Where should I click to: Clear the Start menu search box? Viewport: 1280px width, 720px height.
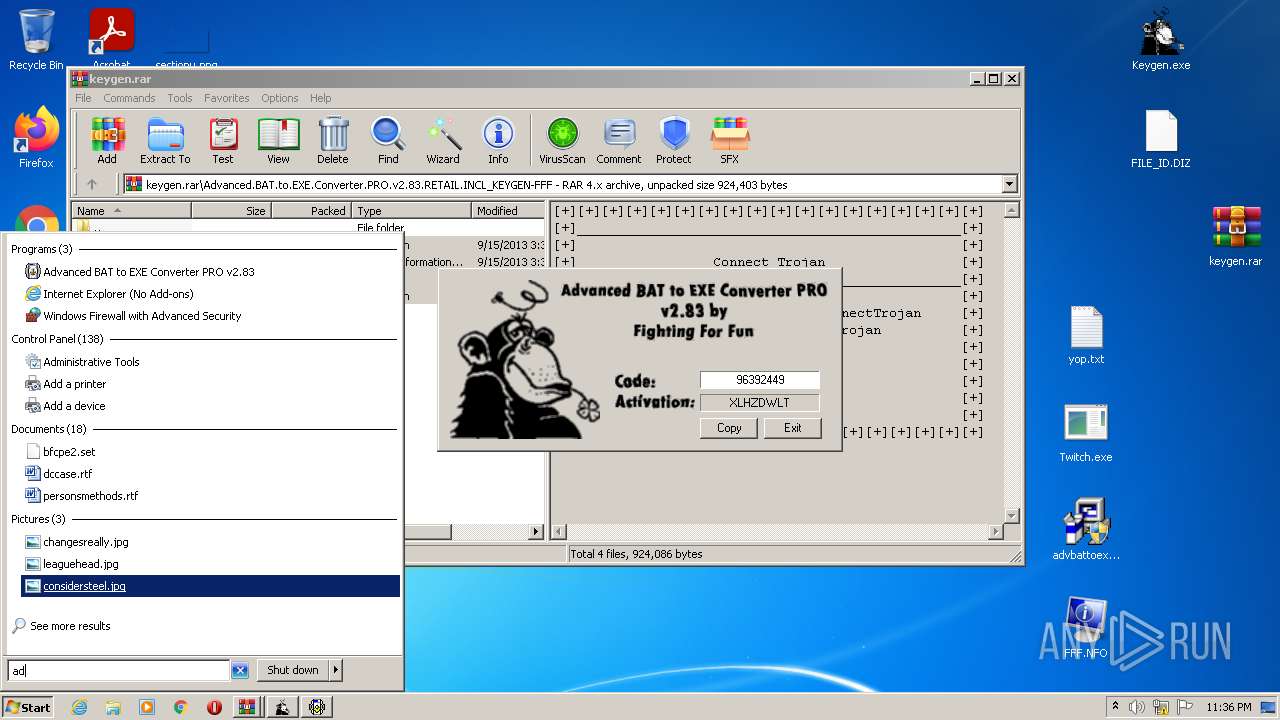pos(240,670)
